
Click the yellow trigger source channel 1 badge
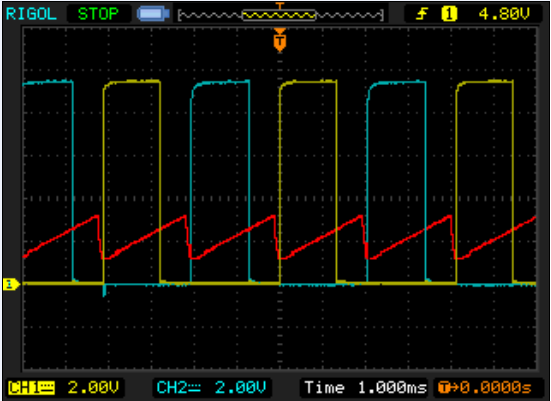(449, 14)
